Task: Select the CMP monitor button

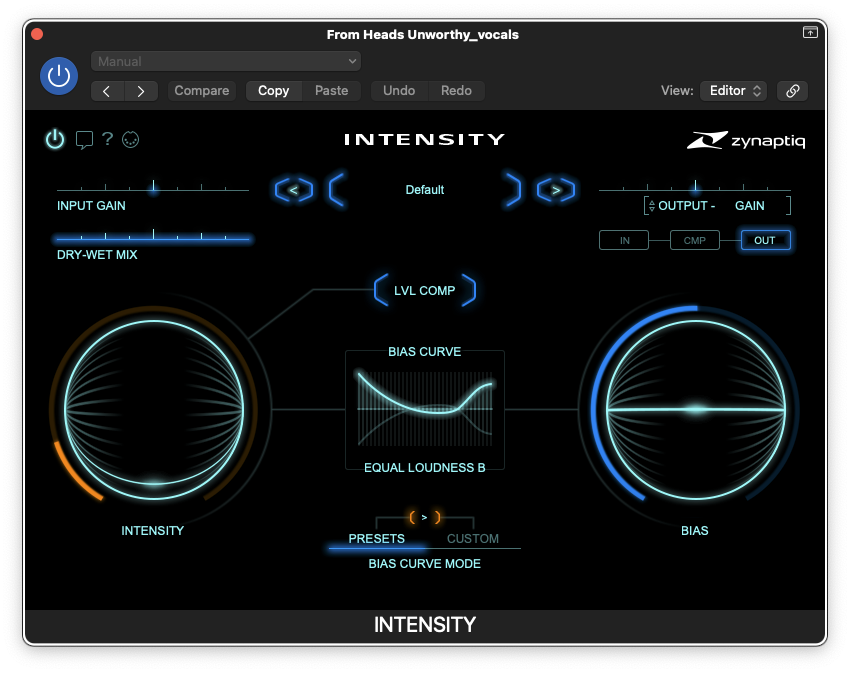Action: [x=695, y=240]
